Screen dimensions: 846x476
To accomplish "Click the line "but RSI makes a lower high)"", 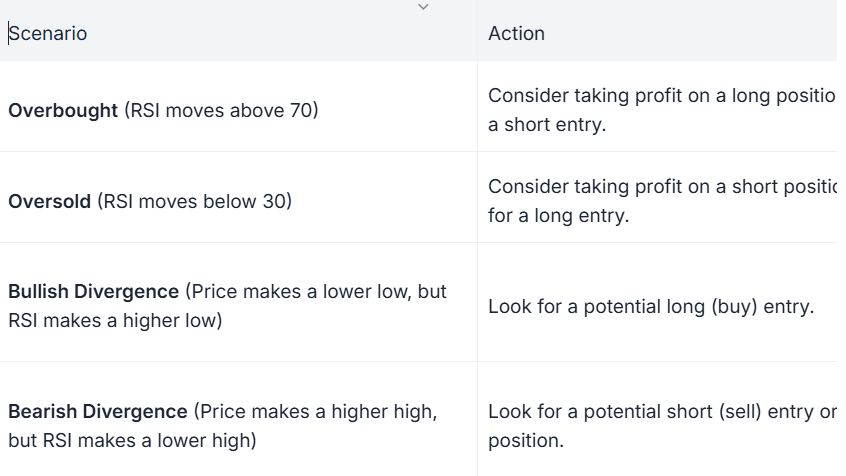I will click(131, 441).
